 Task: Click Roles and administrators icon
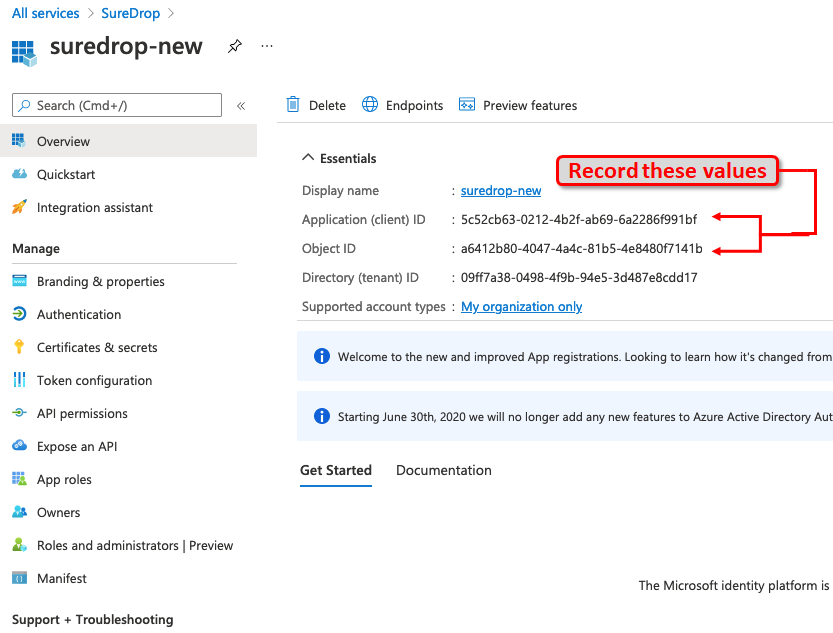pyautogui.click(x=19, y=545)
